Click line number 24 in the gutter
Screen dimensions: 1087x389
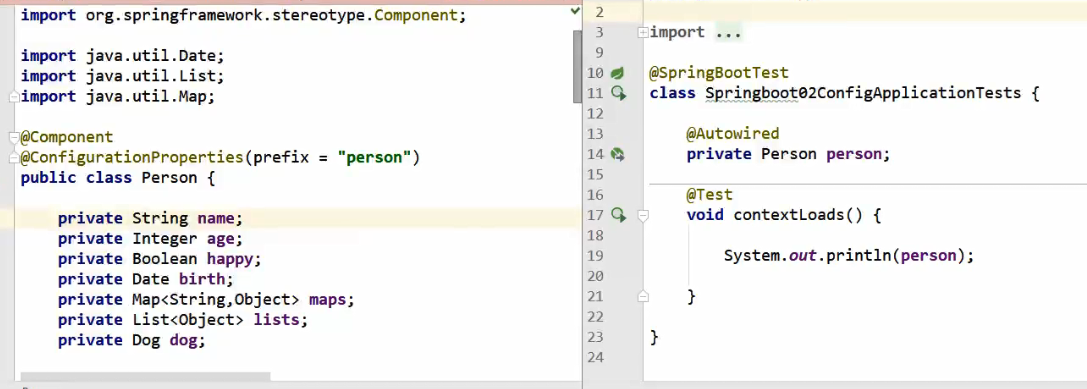tap(595, 358)
